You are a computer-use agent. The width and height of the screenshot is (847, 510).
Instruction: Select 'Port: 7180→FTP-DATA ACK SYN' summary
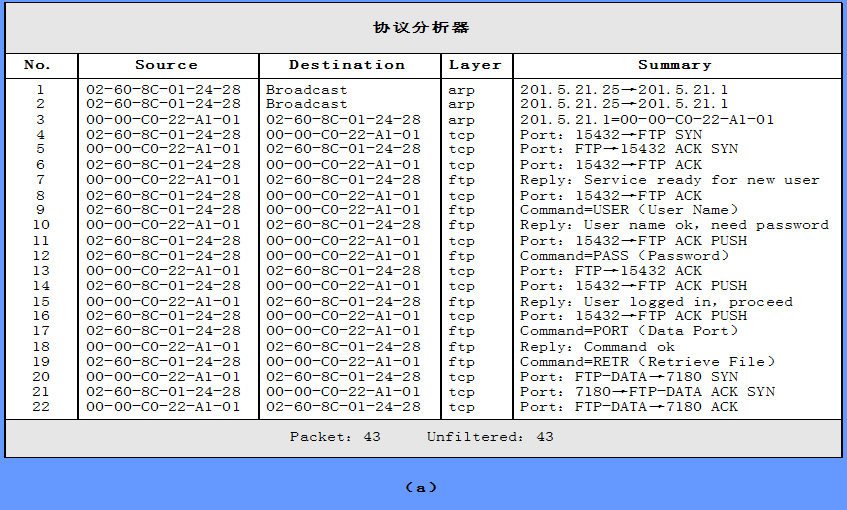(x=647, y=392)
